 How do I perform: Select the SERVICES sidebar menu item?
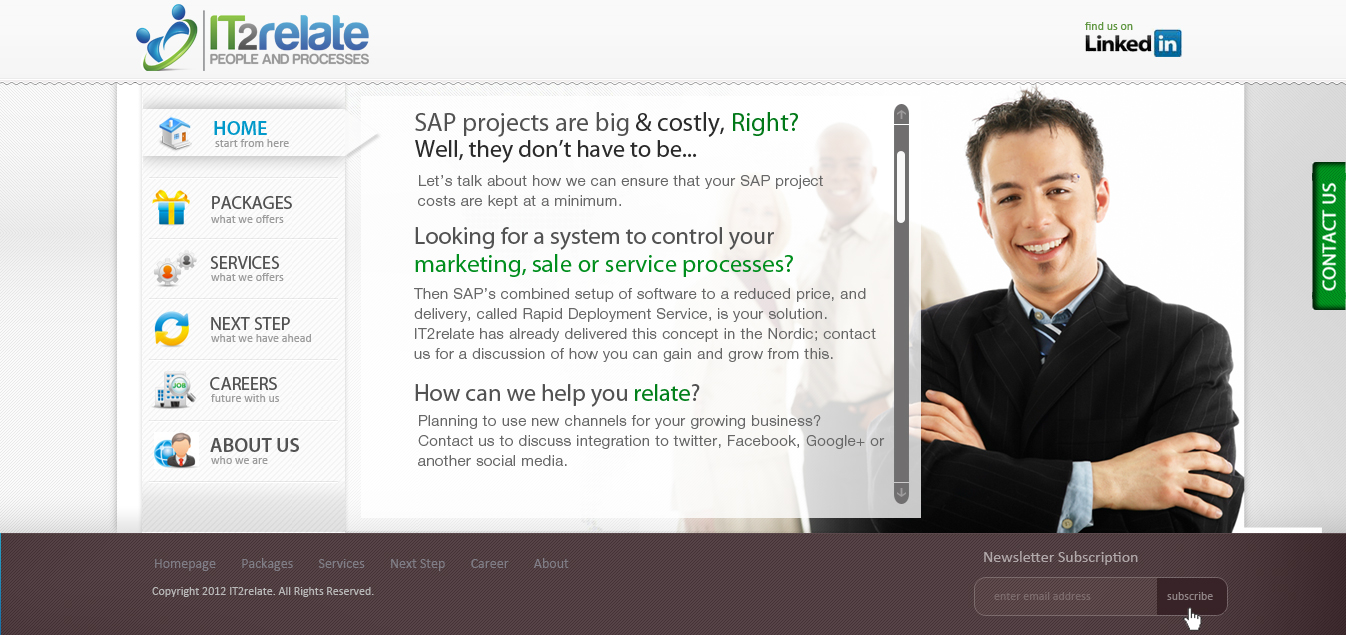click(x=246, y=268)
